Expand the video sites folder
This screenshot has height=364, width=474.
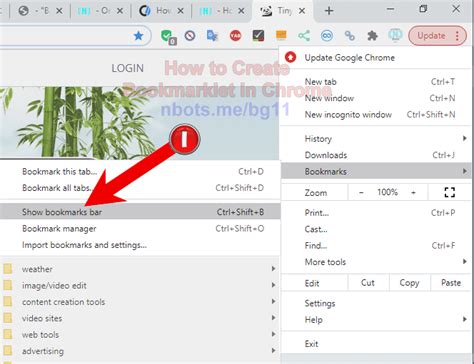pyautogui.click(x=140, y=318)
